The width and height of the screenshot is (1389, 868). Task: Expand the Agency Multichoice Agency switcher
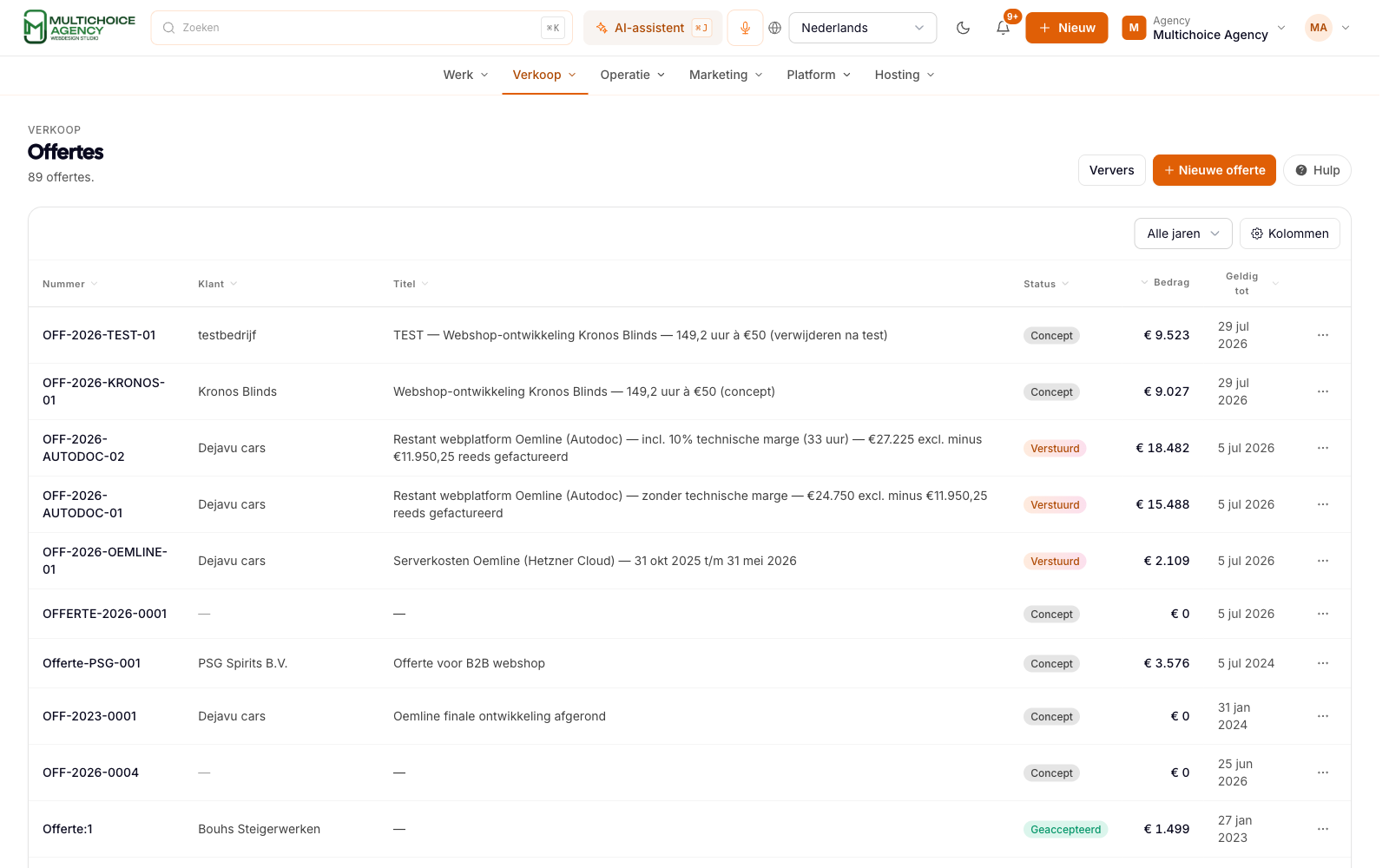tap(1203, 28)
